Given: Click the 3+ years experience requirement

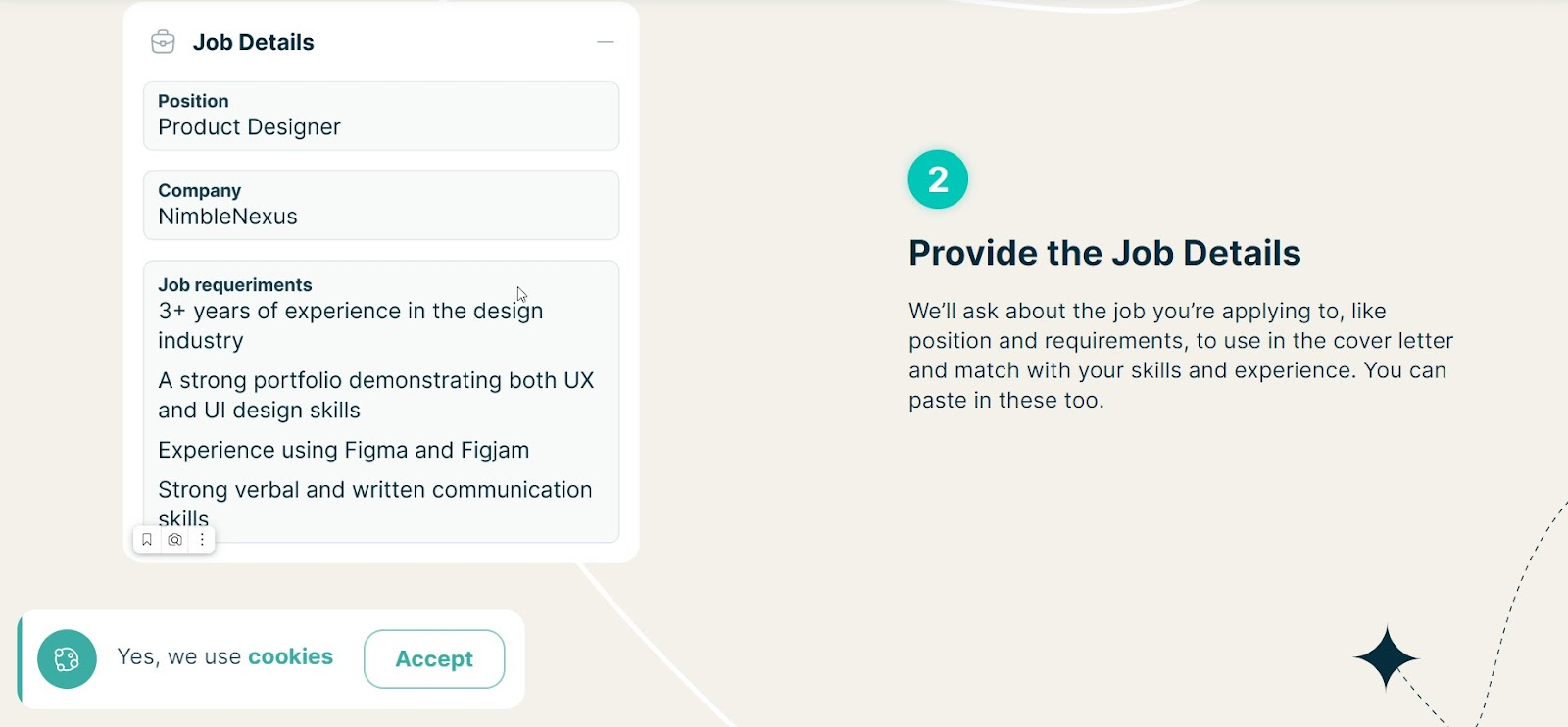Looking at the screenshot, I should [x=351, y=325].
